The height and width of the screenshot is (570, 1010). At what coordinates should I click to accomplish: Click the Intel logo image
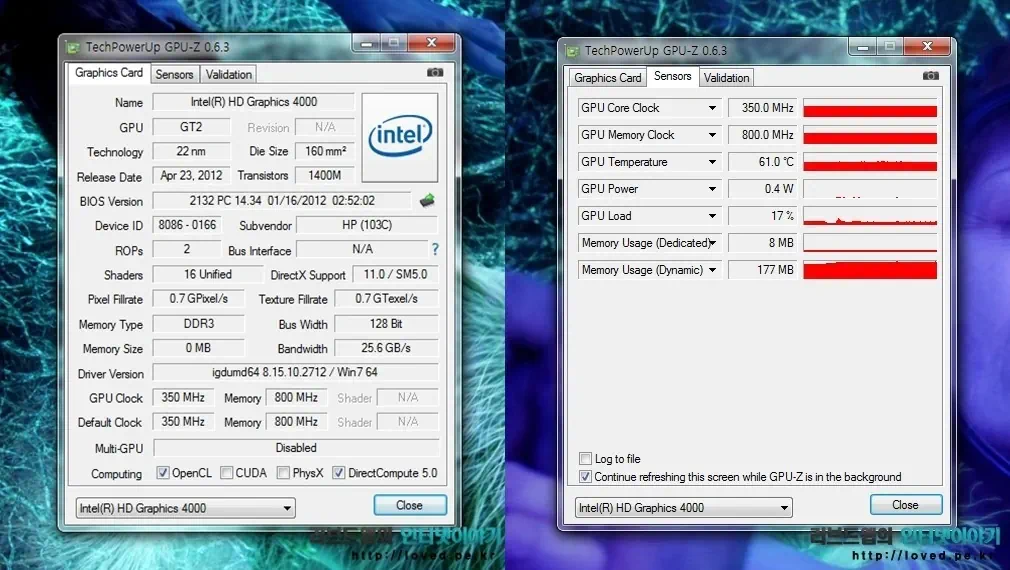pyautogui.click(x=400, y=137)
